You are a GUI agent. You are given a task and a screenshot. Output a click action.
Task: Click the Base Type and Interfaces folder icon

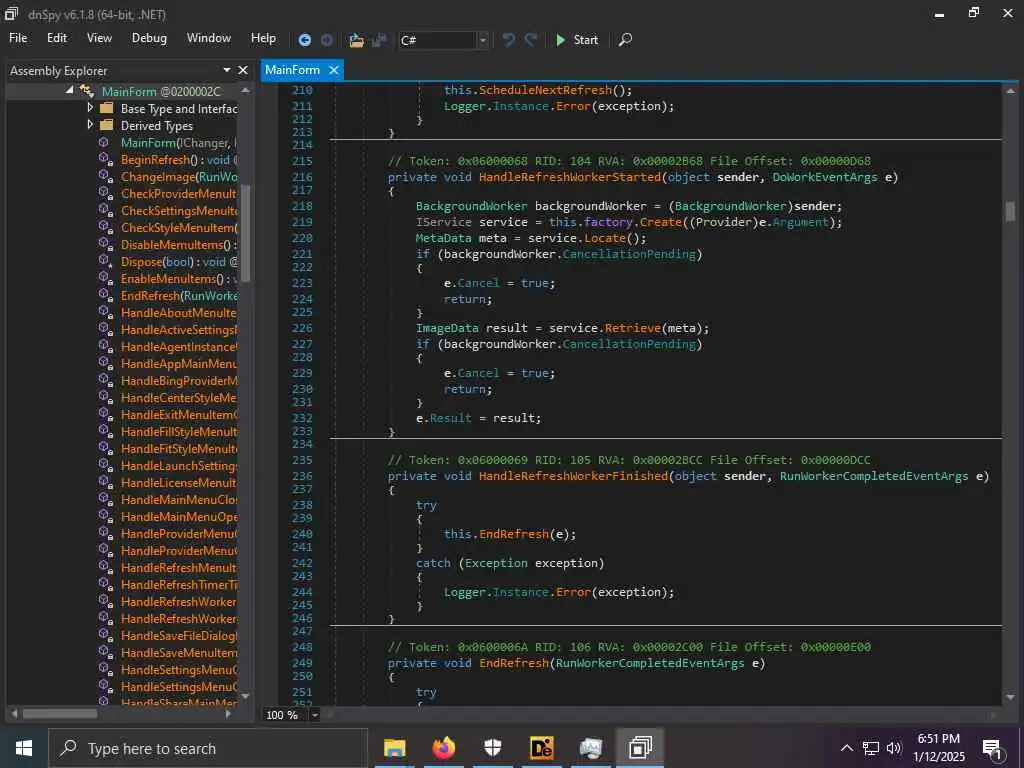[x=107, y=108]
